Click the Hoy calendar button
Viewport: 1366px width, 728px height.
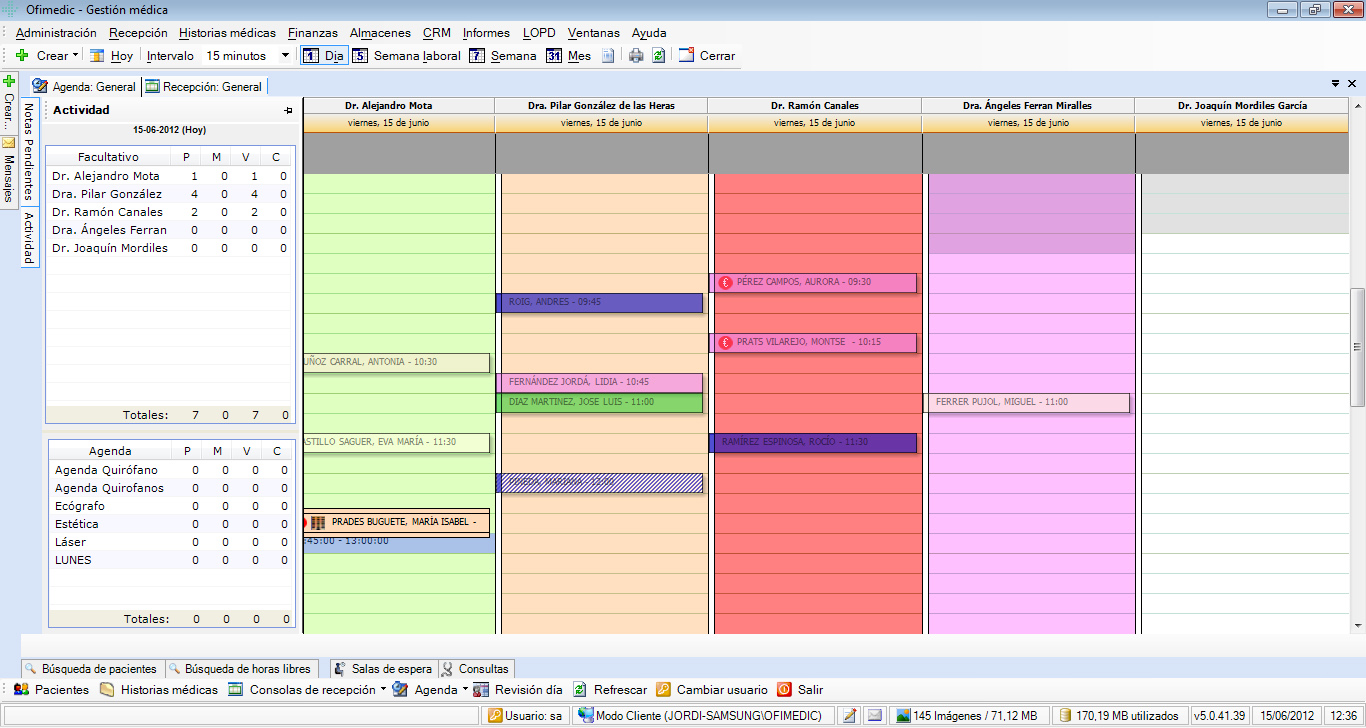click(111, 56)
